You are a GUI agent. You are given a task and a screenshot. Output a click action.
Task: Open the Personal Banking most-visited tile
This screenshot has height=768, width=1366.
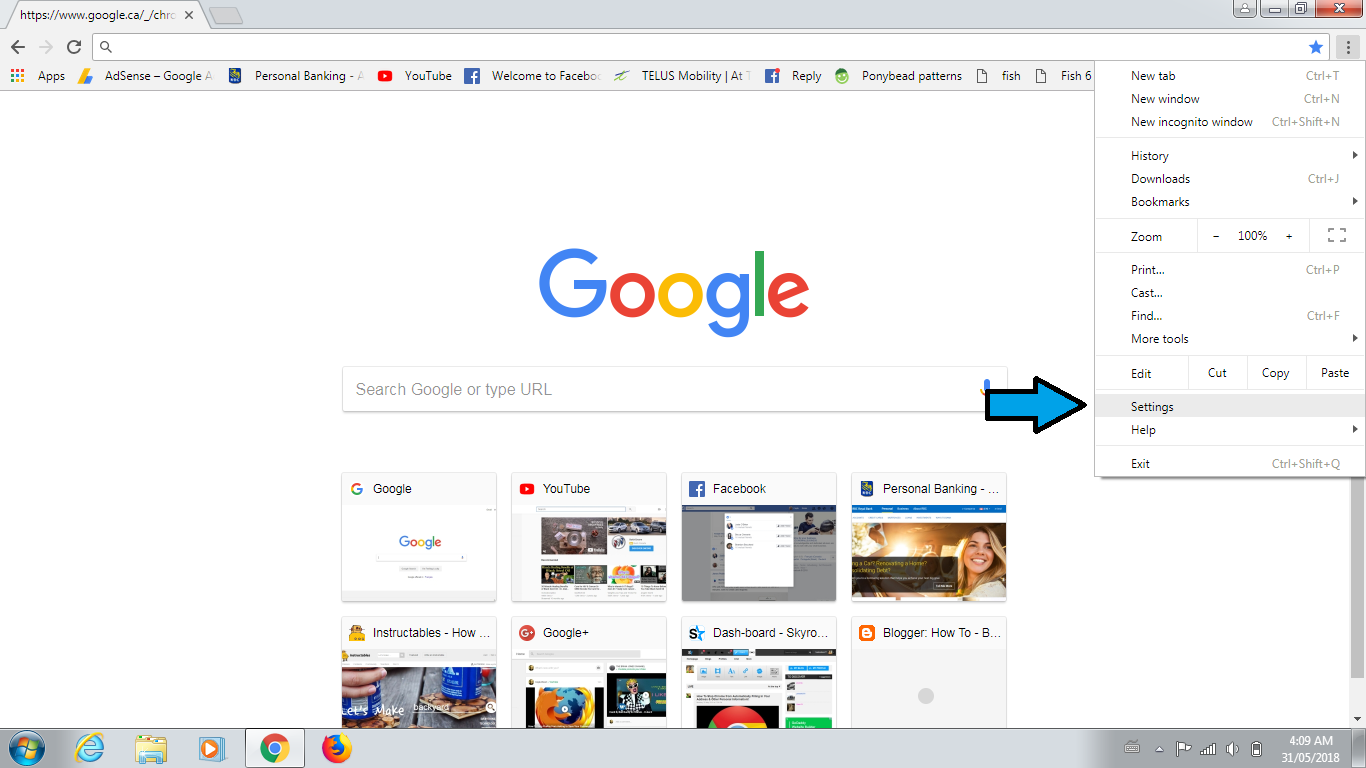pyautogui.click(x=929, y=537)
